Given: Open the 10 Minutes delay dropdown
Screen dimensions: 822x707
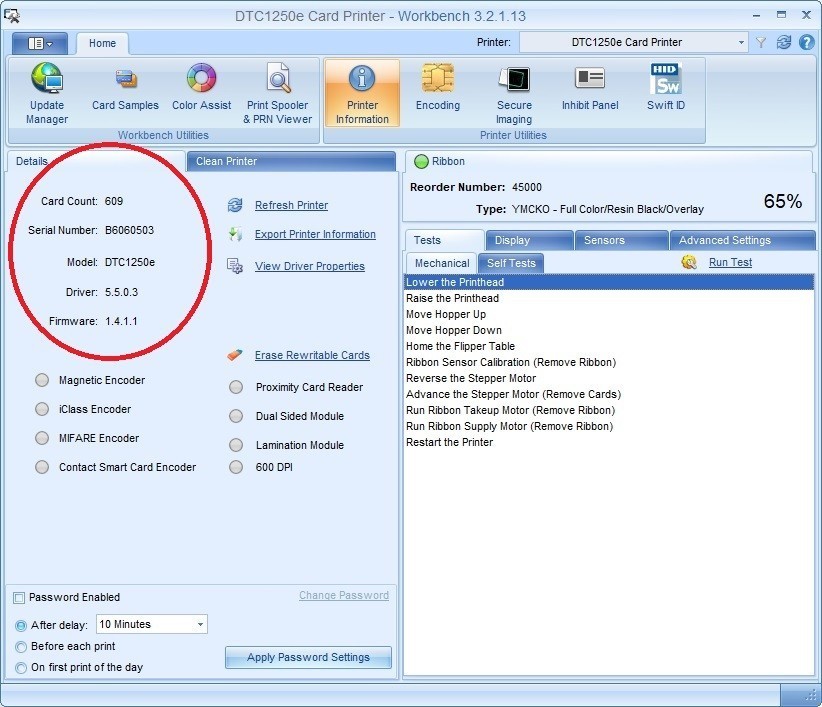Looking at the screenshot, I should (201, 624).
